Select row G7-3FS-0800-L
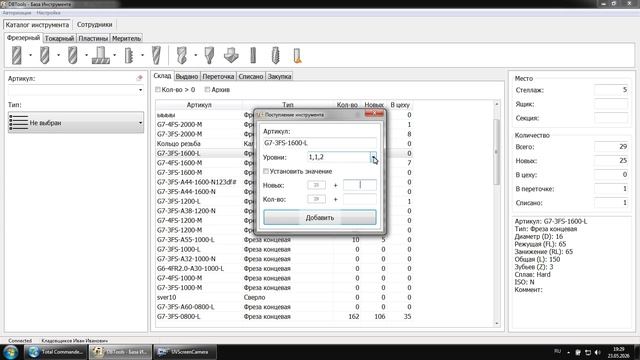The width and height of the screenshot is (640, 360). click(x=284, y=317)
